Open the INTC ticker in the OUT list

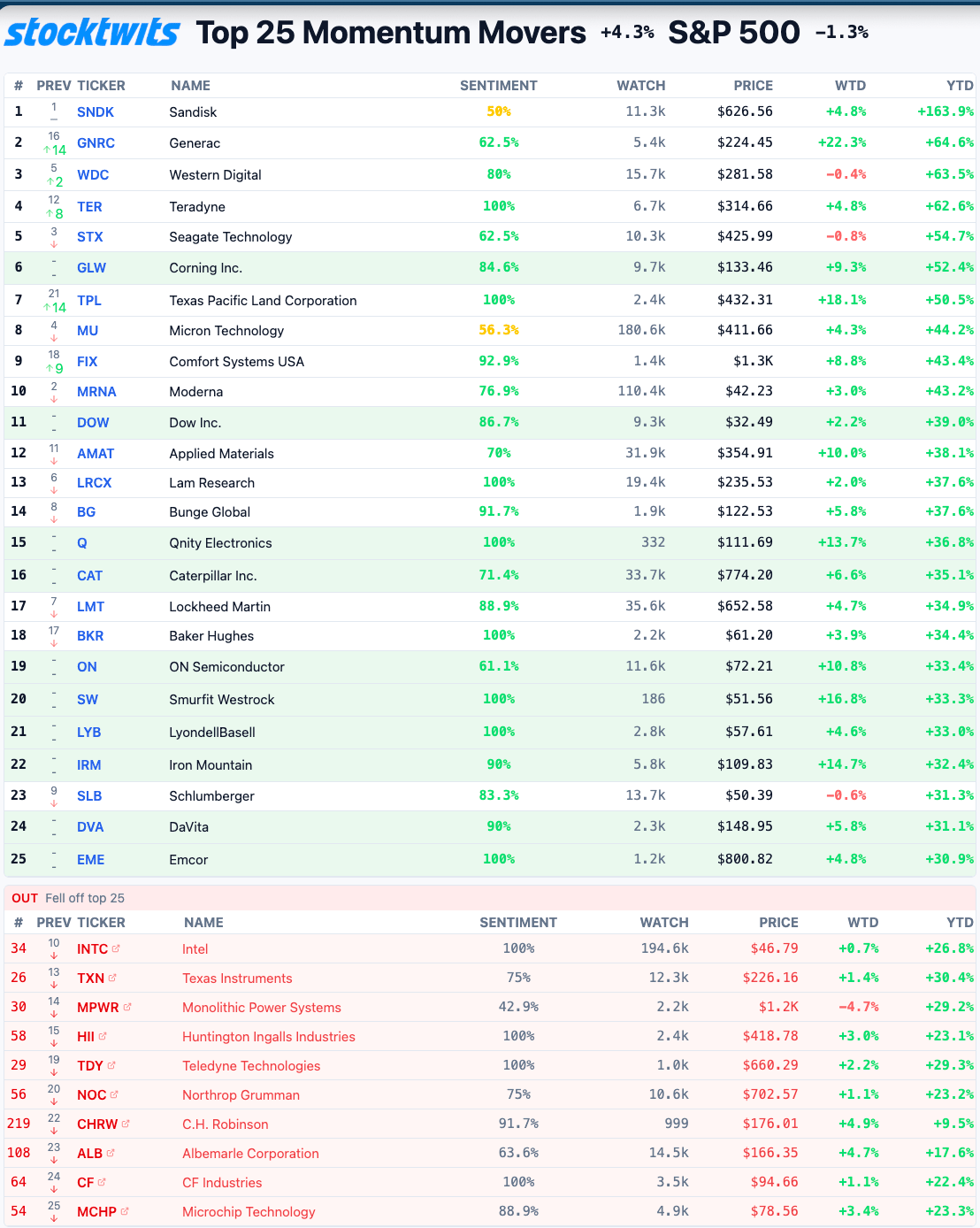pos(92,949)
